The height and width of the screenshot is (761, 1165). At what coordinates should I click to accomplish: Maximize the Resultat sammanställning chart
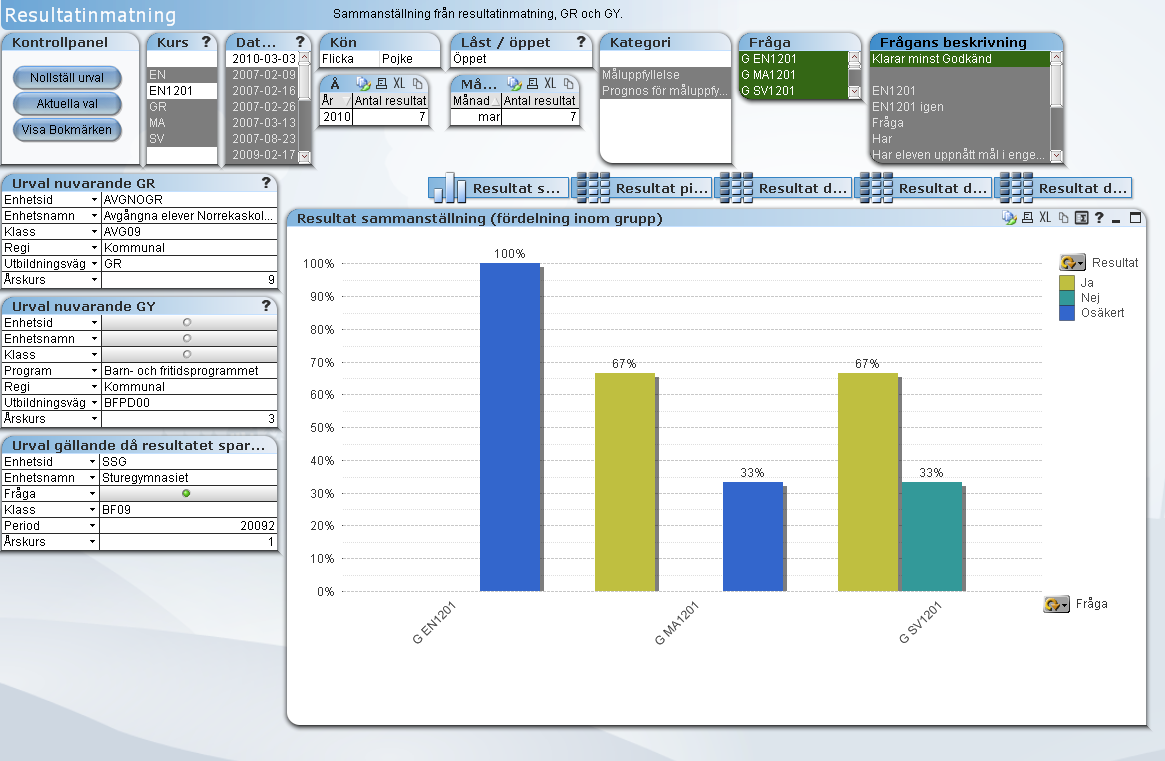[1135, 218]
